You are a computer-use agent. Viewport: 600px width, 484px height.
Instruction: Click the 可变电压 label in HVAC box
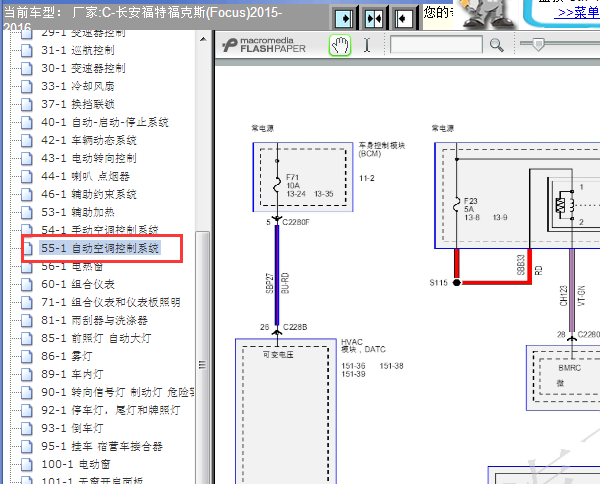pyautogui.click(x=278, y=355)
